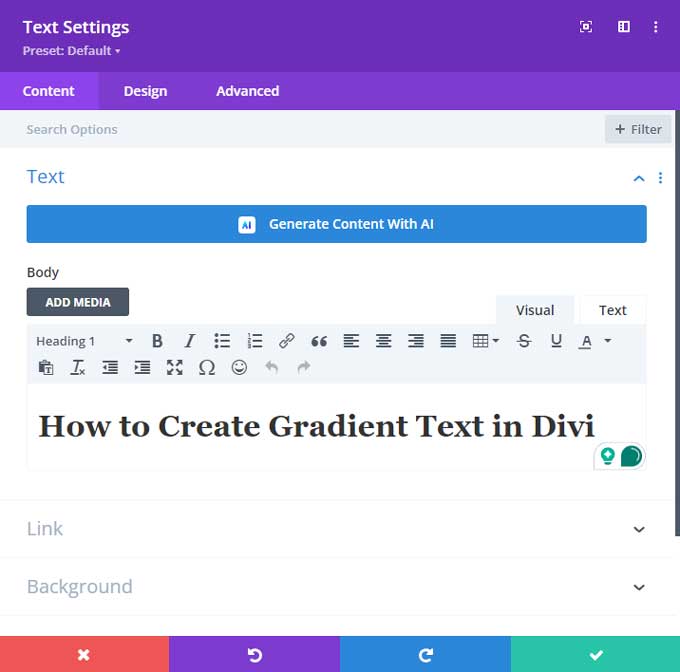Undo the last editor change
The image size is (680, 672).
271,368
